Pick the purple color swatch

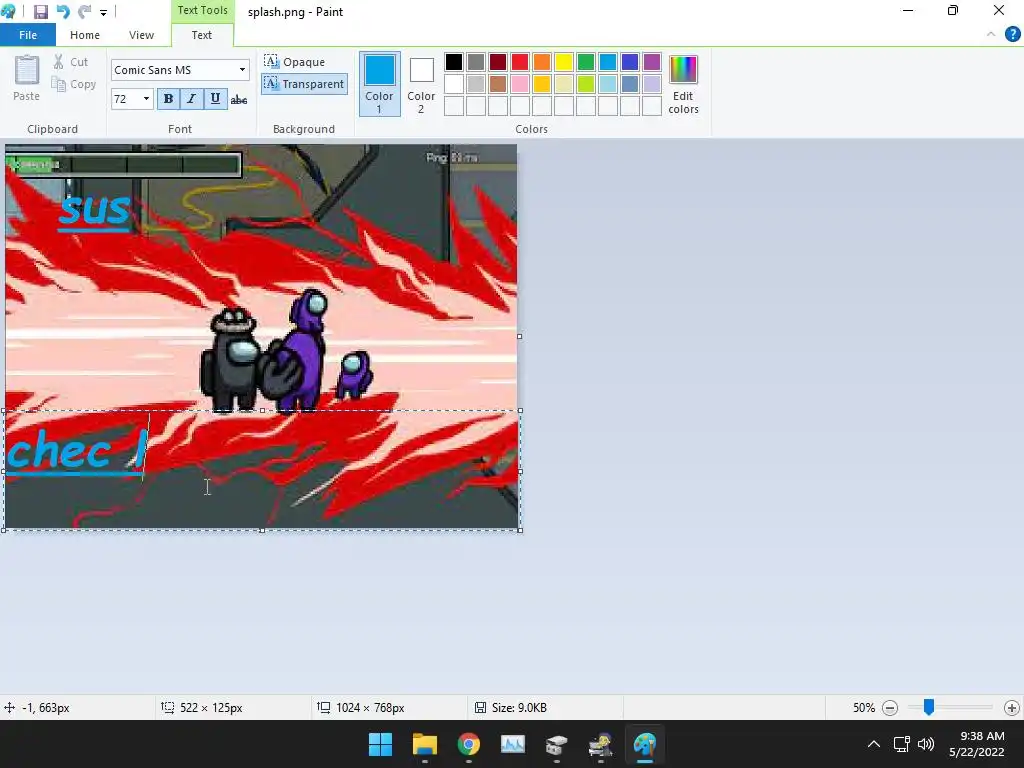652,62
